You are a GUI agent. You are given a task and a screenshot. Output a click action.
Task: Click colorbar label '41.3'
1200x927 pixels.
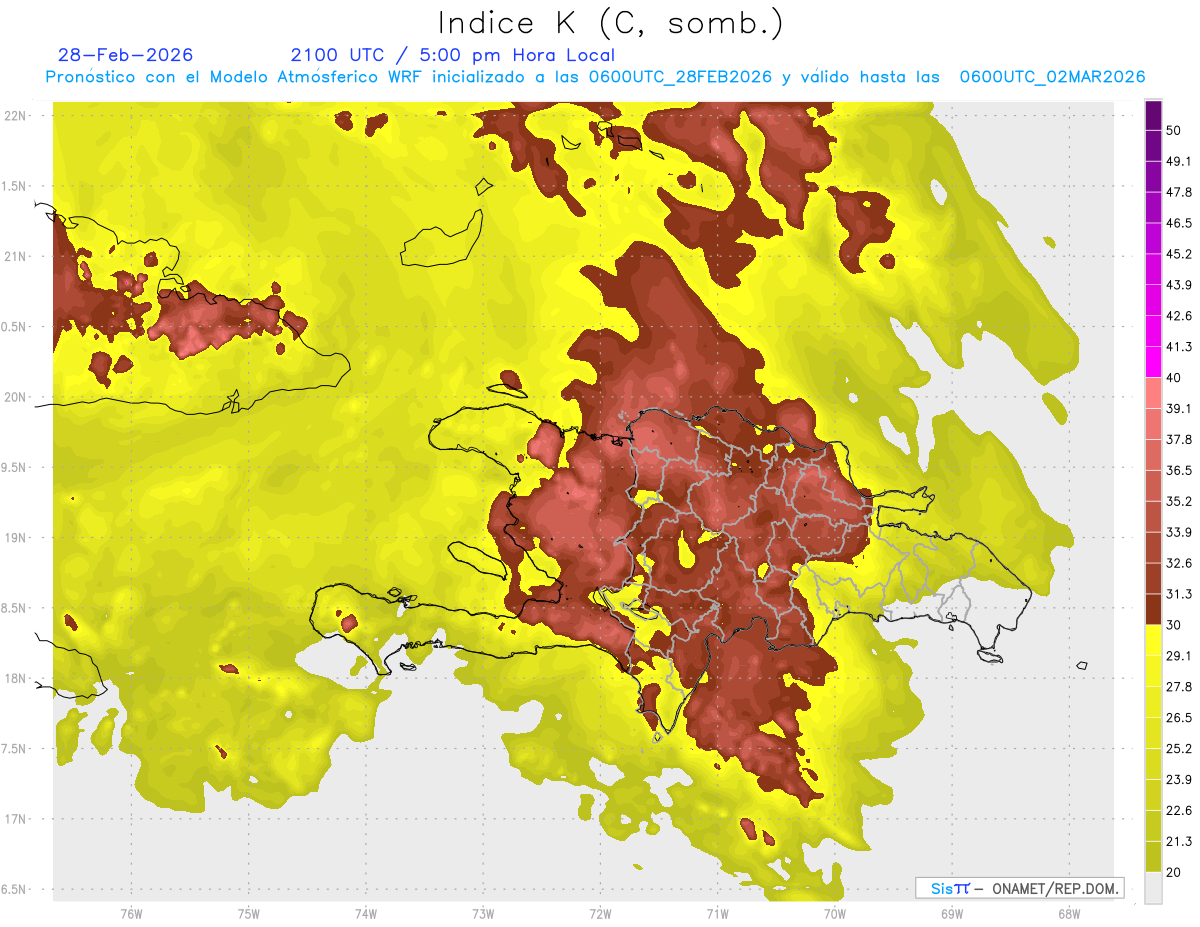point(1180,347)
